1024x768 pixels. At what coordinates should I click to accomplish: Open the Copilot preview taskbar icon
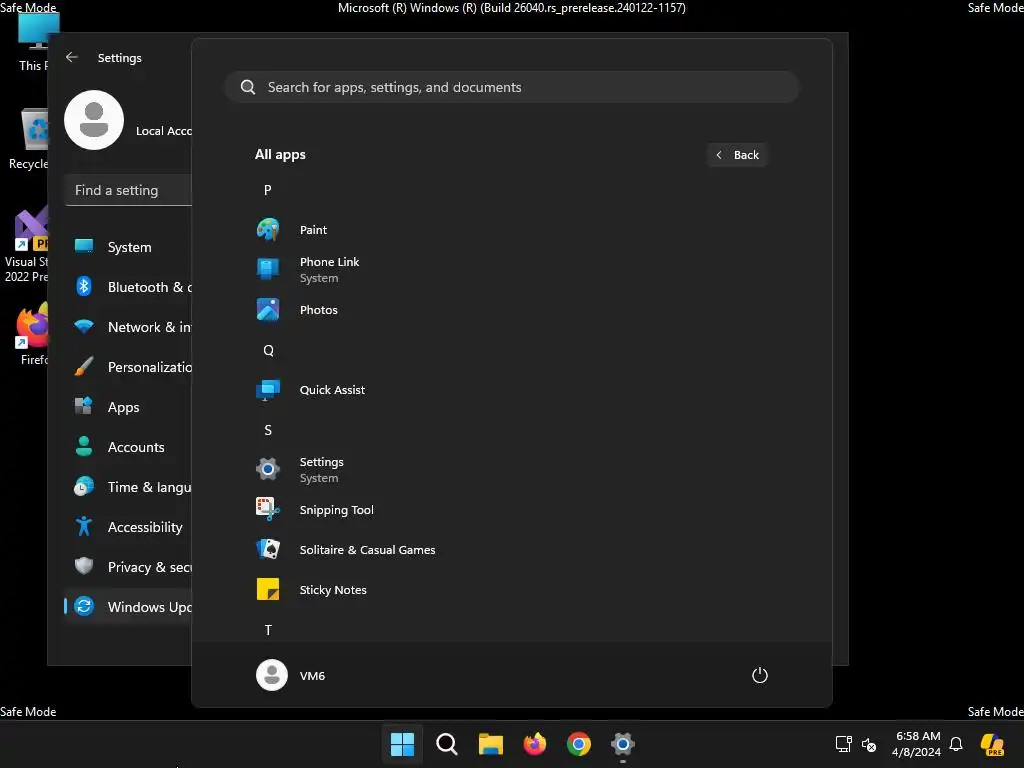(x=992, y=744)
